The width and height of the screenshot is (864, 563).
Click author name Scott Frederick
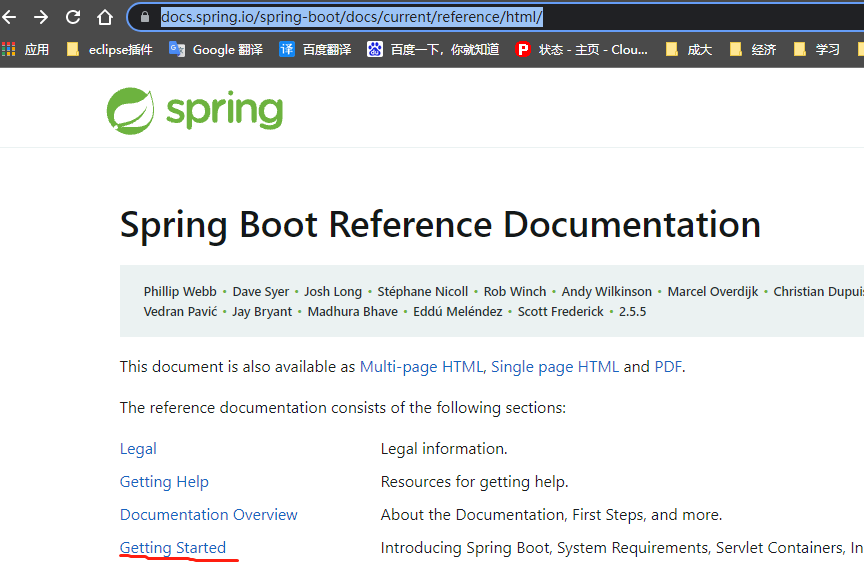561,312
